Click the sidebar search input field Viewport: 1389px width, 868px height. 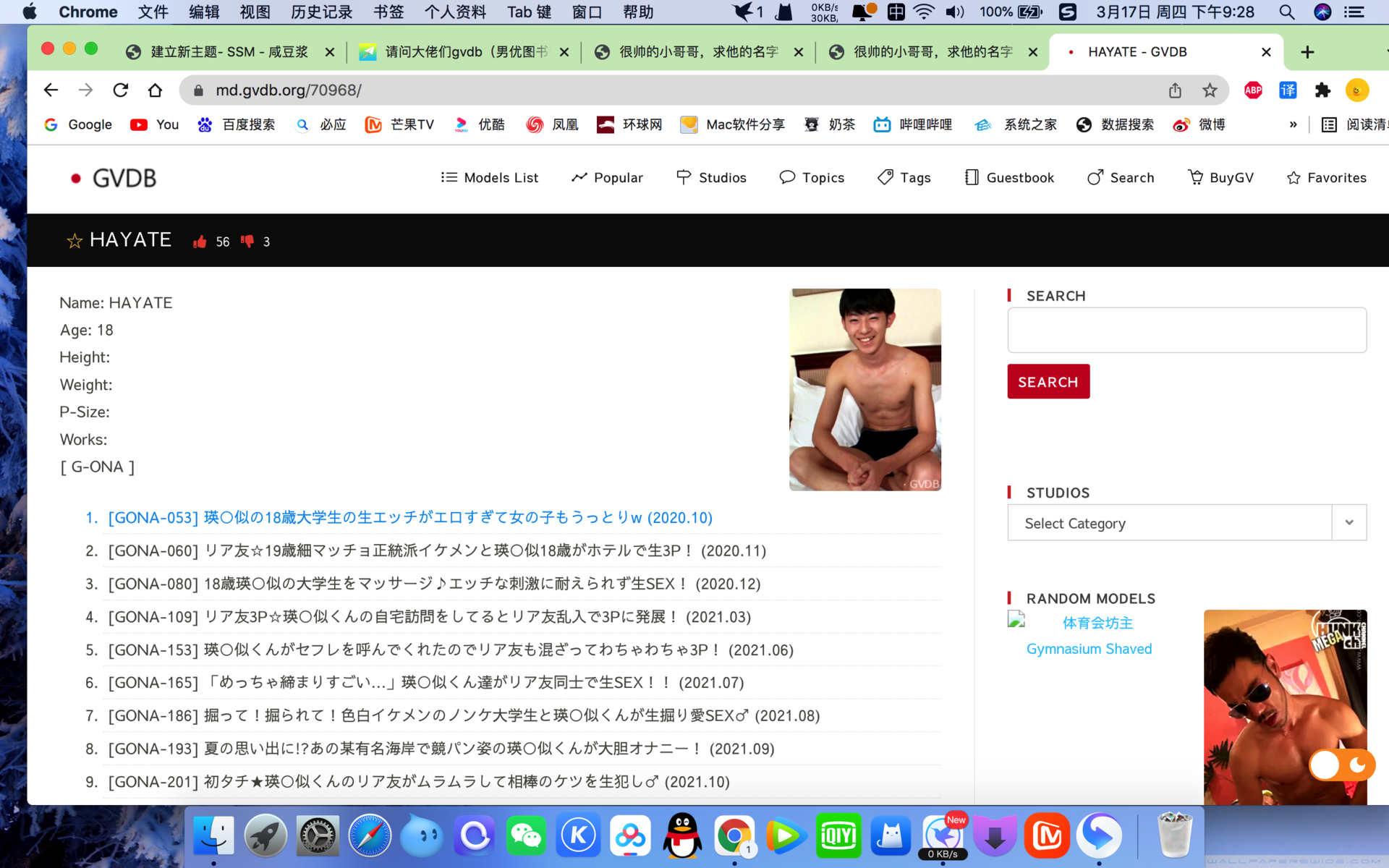(1186, 331)
